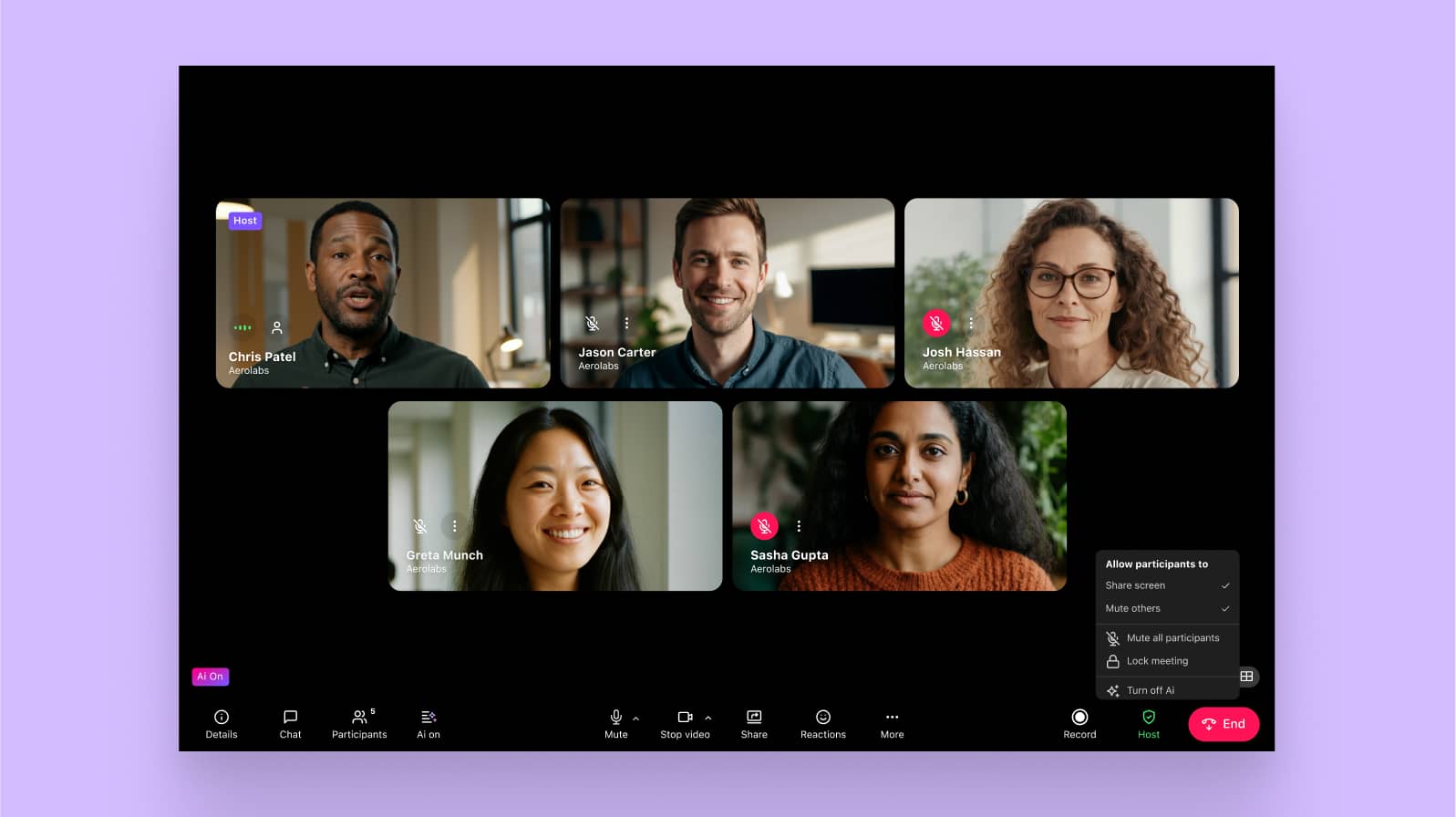Switch layout using the grid view icon
This screenshot has height=817, width=1456.
pyautogui.click(x=1246, y=677)
